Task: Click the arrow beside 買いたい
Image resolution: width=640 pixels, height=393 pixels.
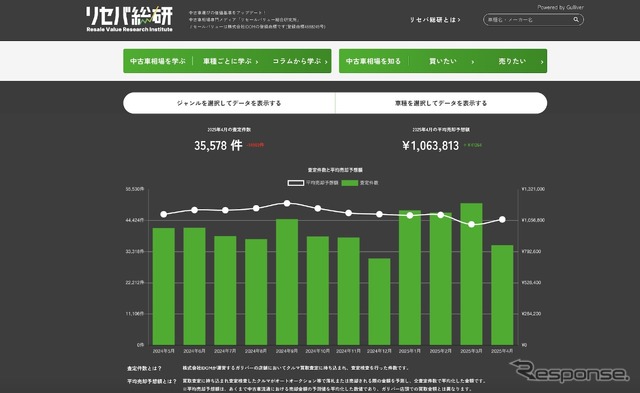Action: tap(473, 62)
